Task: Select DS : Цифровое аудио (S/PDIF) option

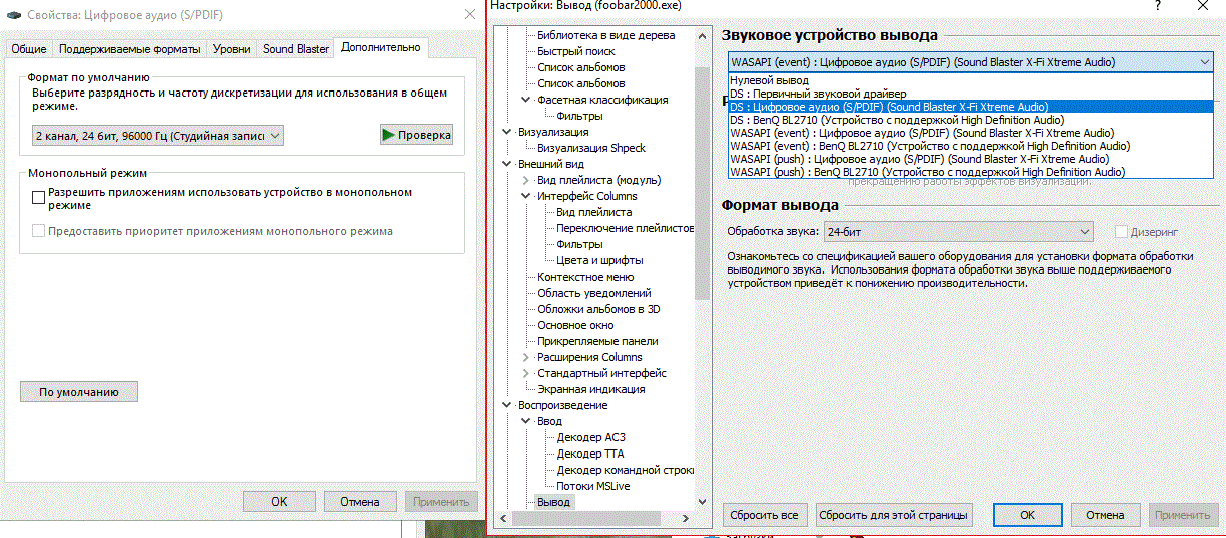Action: (x=970, y=106)
